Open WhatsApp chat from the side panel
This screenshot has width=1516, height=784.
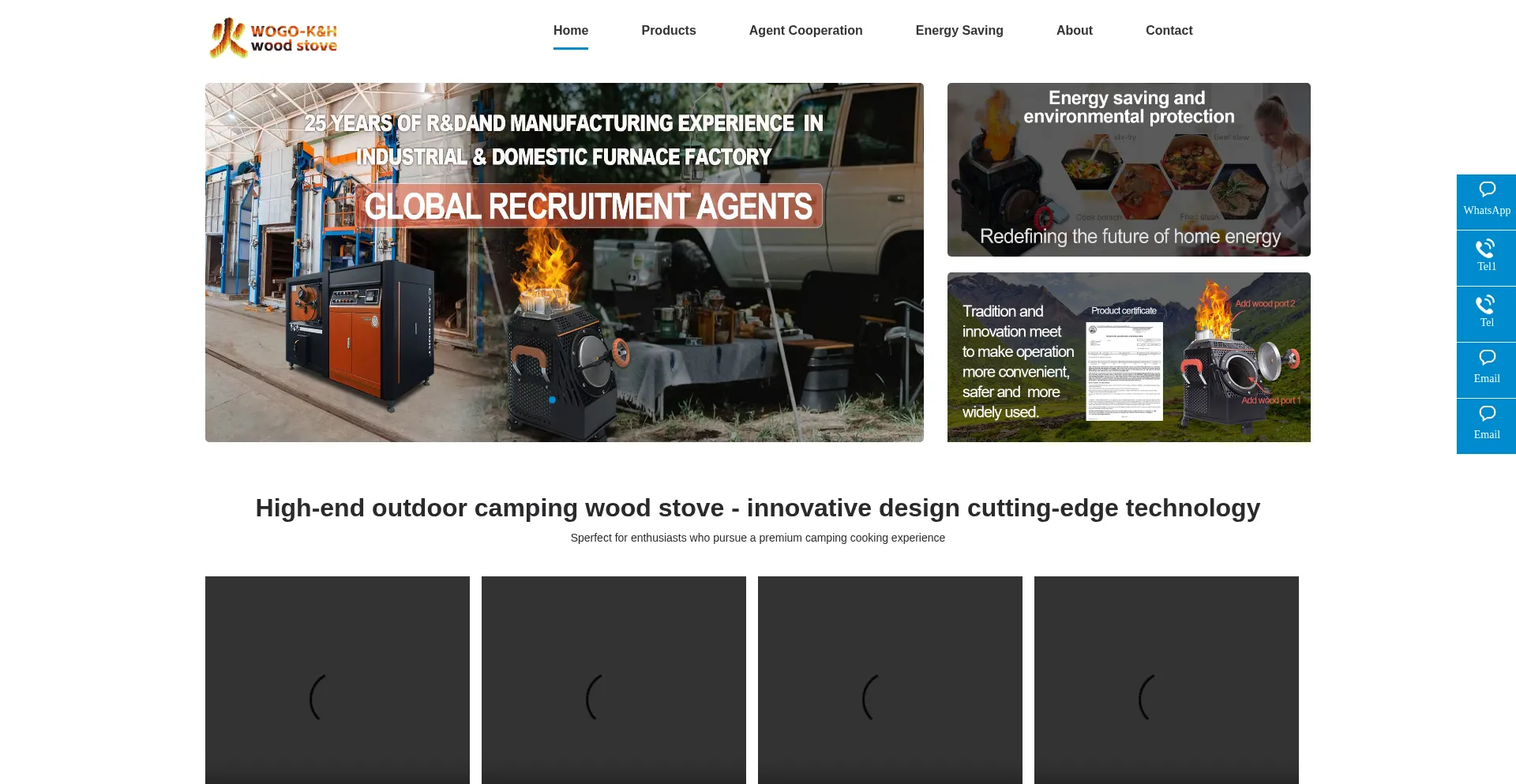pyautogui.click(x=1486, y=201)
